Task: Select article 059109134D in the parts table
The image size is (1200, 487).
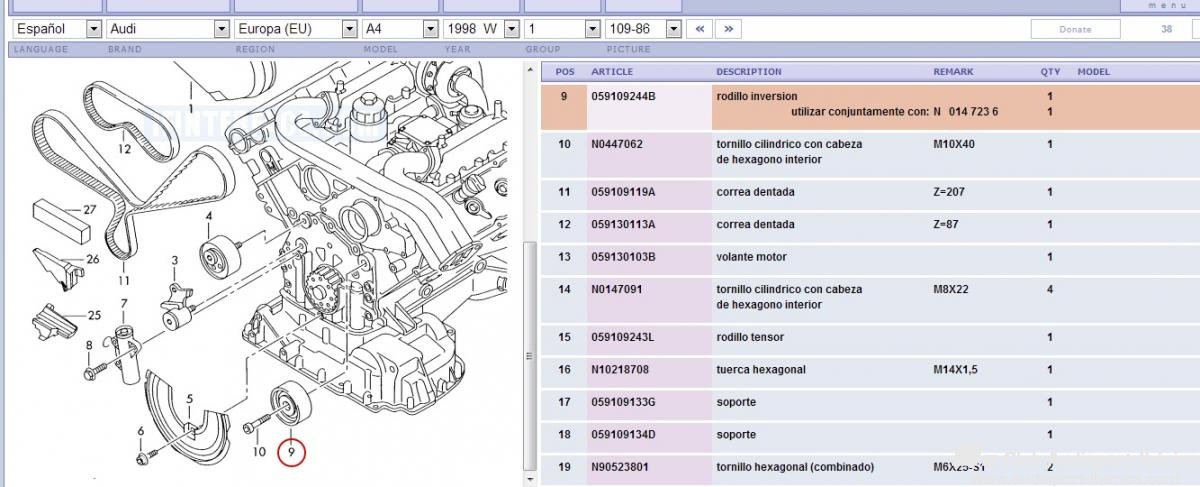Action: [623, 435]
